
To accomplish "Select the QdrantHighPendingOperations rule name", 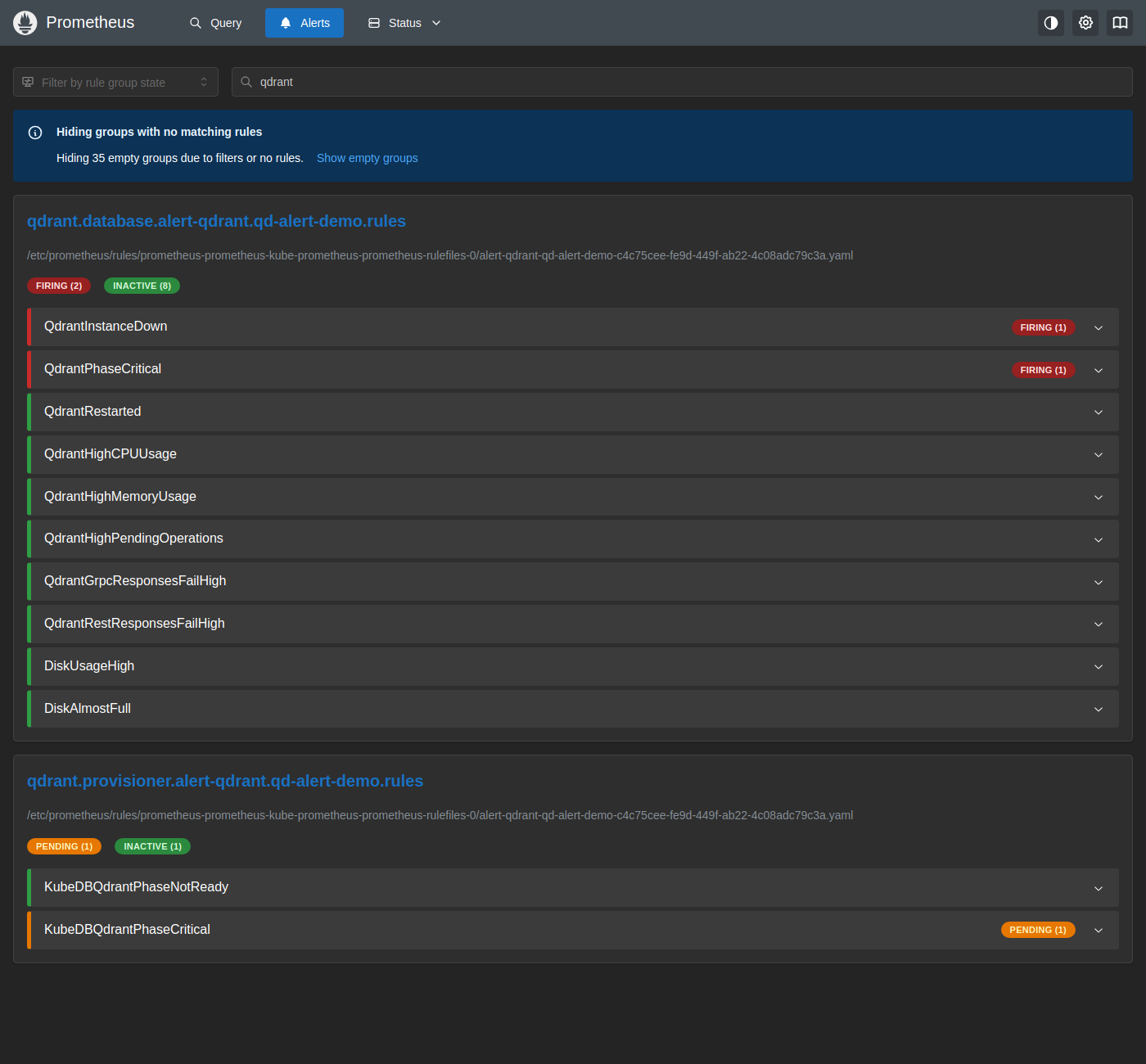I will click(133, 539).
